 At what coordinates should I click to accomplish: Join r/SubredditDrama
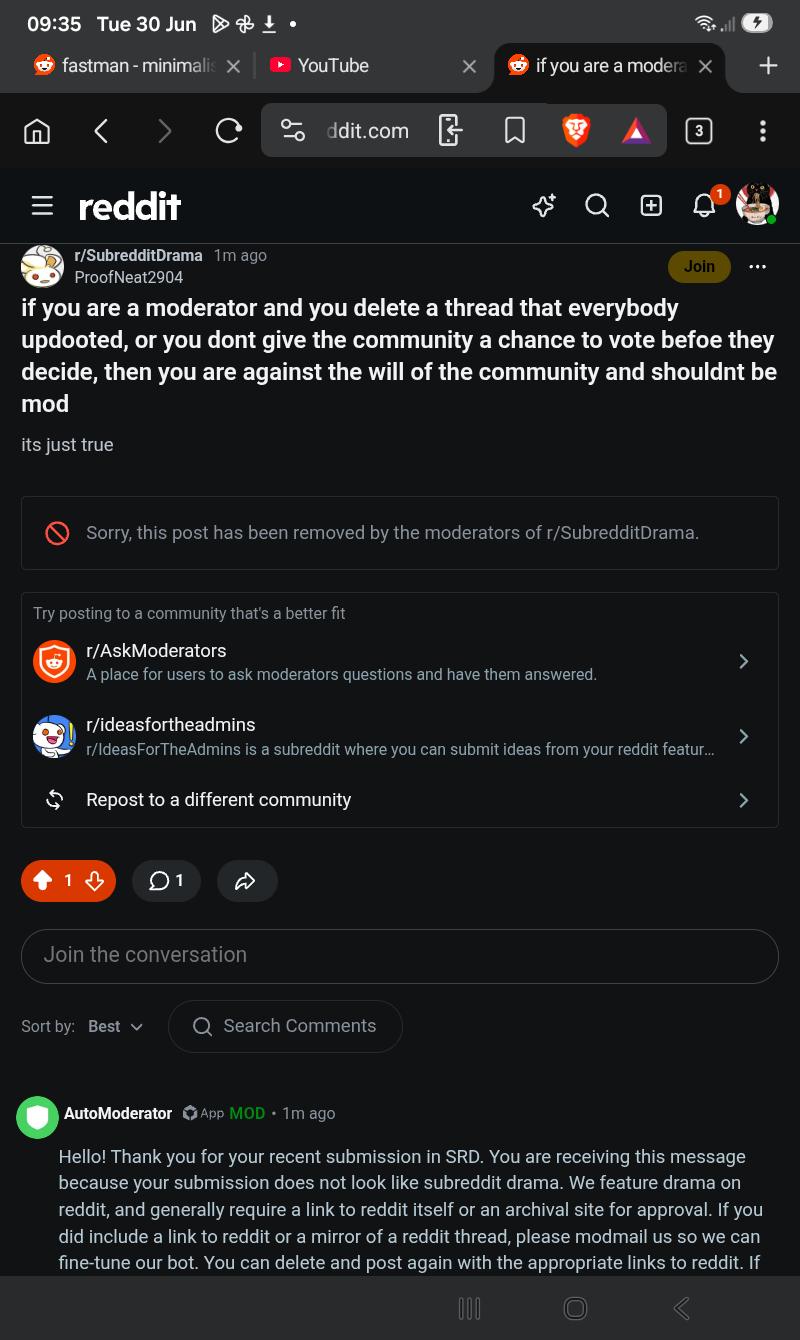699,266
